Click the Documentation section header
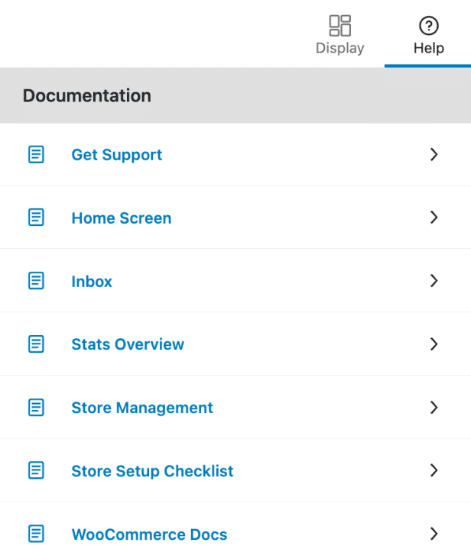Image resolution: width=471 pixels, height=557 pixels. tap(236, 96)
